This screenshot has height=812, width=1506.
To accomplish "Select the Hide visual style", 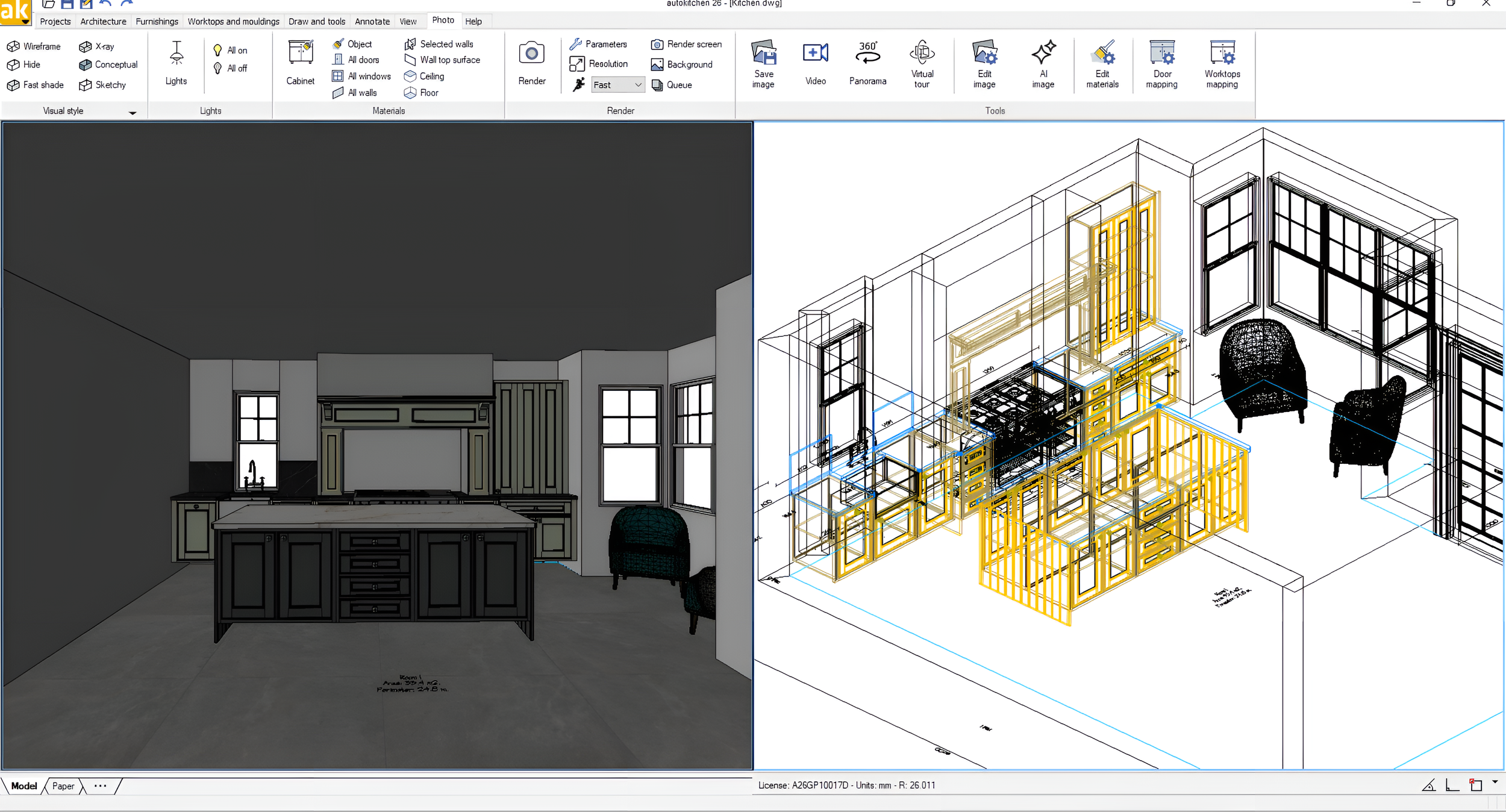I will [x=23, y=64].
